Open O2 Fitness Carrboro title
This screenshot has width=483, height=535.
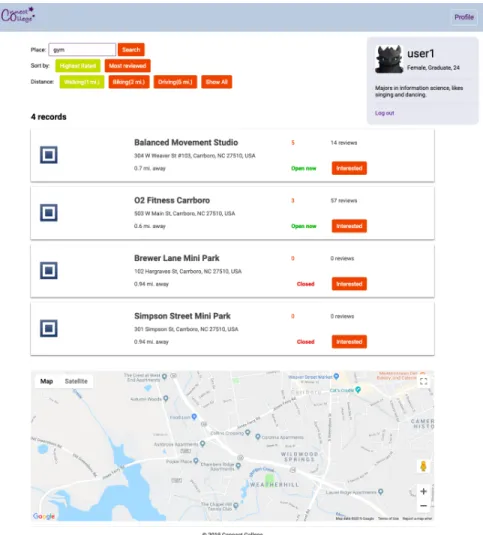tap(172, 200)
